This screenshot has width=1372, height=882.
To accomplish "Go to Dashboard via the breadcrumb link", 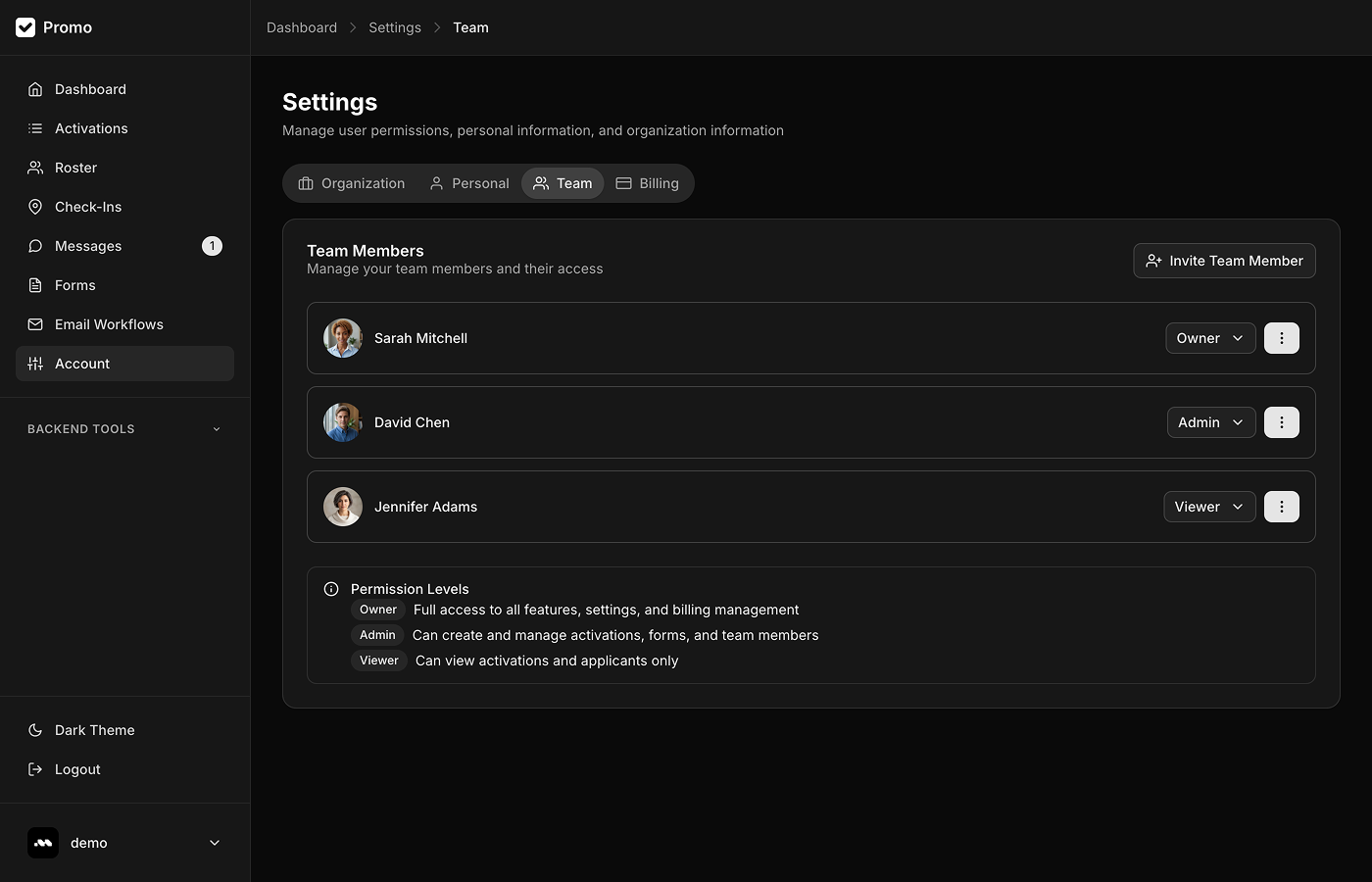I will pyautogui.click(x=302, y=27).
